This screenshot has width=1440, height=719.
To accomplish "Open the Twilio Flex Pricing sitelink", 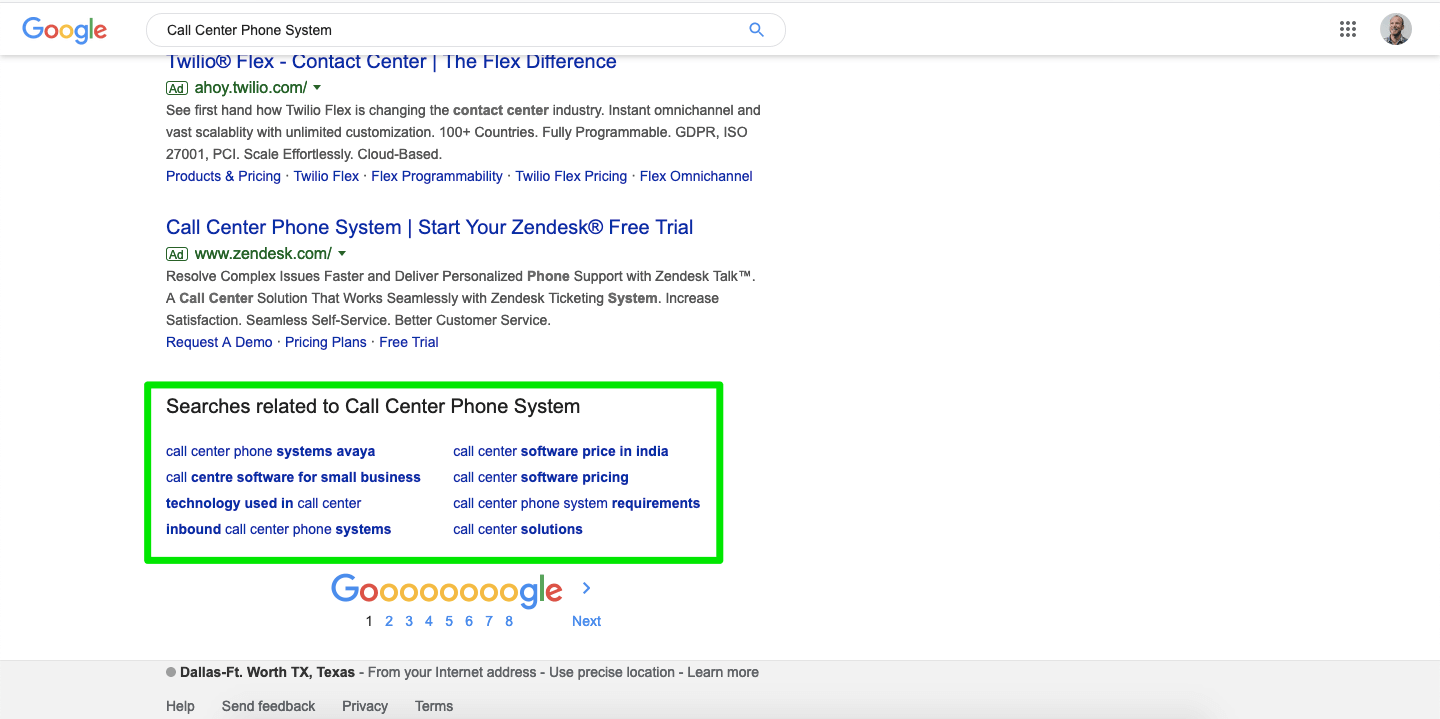I will [571, 176].
